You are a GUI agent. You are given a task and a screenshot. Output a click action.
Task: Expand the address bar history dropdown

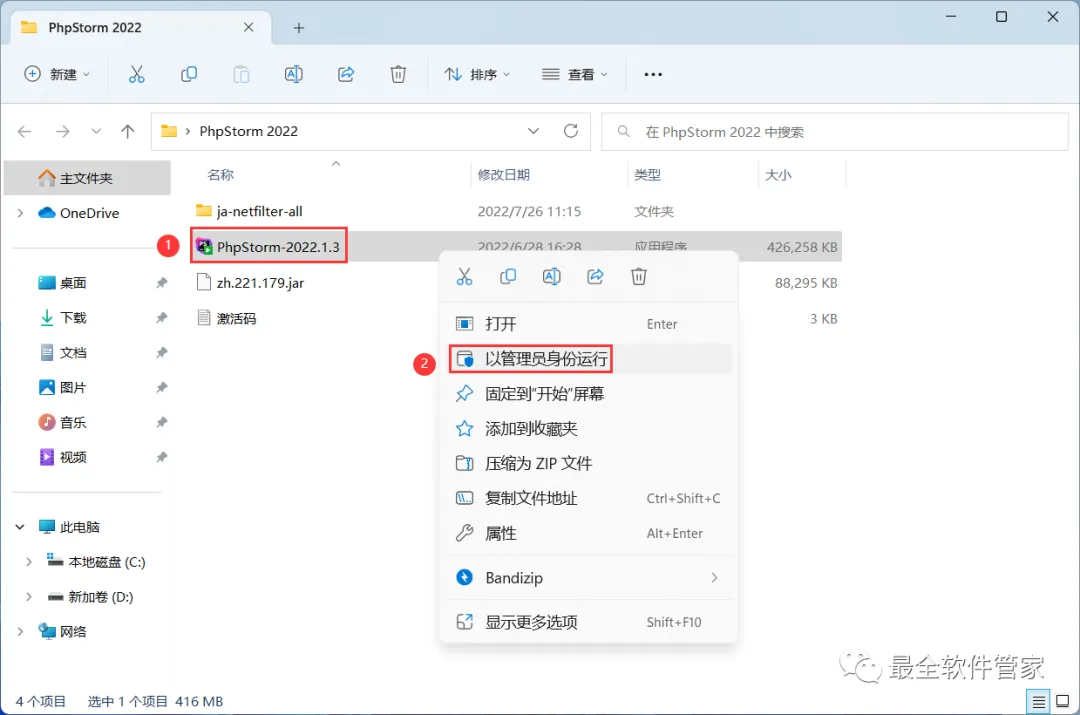pyautogui.click(x=533, y=131)
